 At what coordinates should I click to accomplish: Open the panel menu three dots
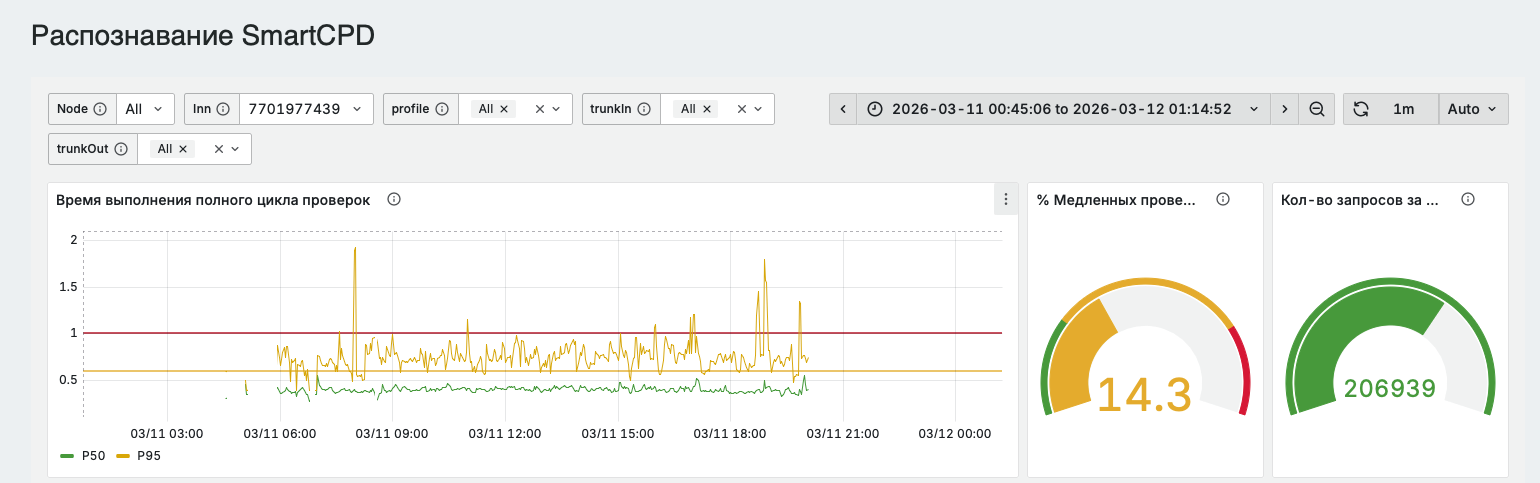pyautogui.click(x=1006, y=199)
